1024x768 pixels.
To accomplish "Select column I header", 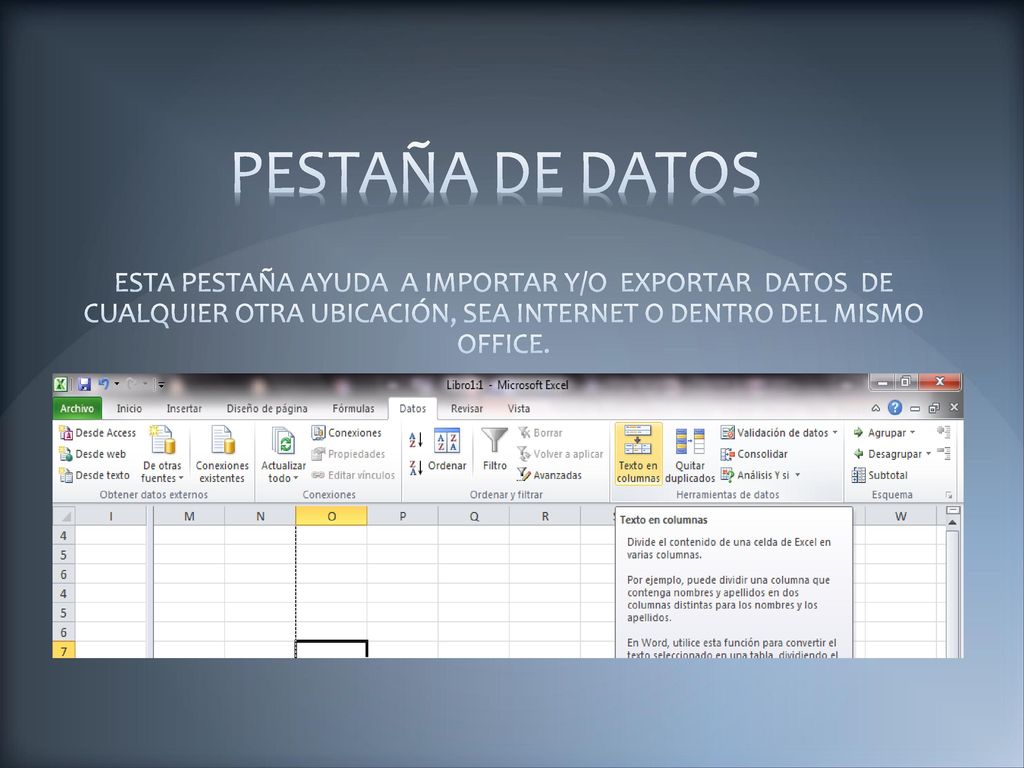I will (111, 517).
